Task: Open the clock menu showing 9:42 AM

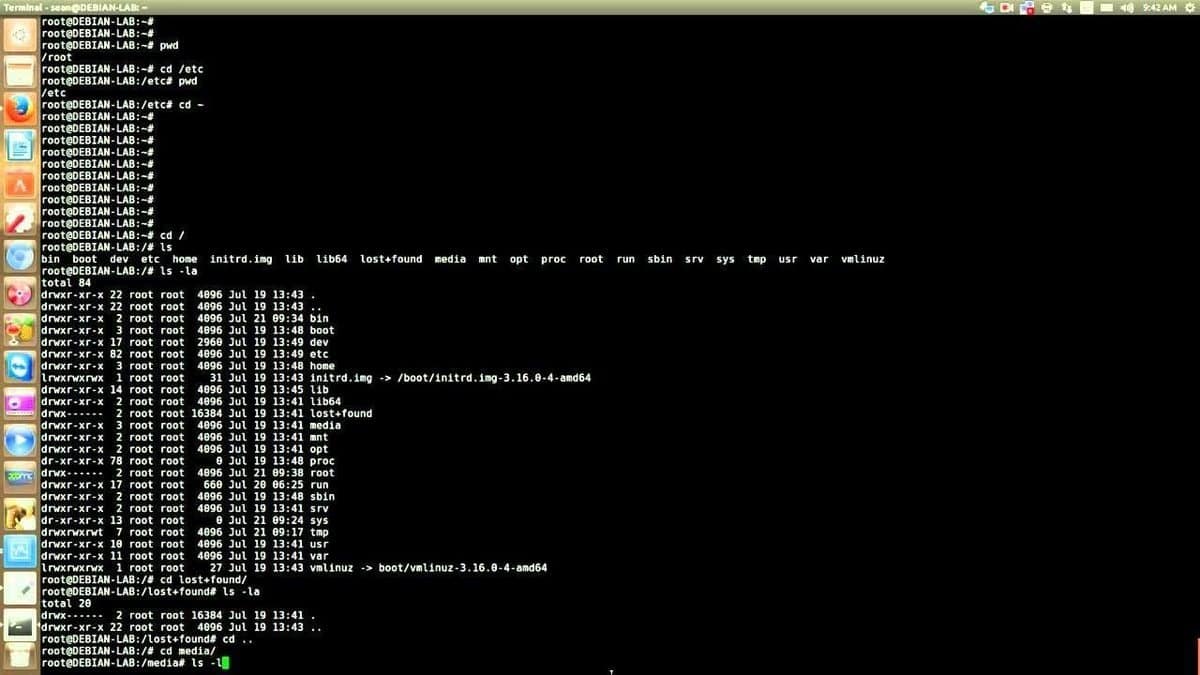Action: click(1158, 8)
